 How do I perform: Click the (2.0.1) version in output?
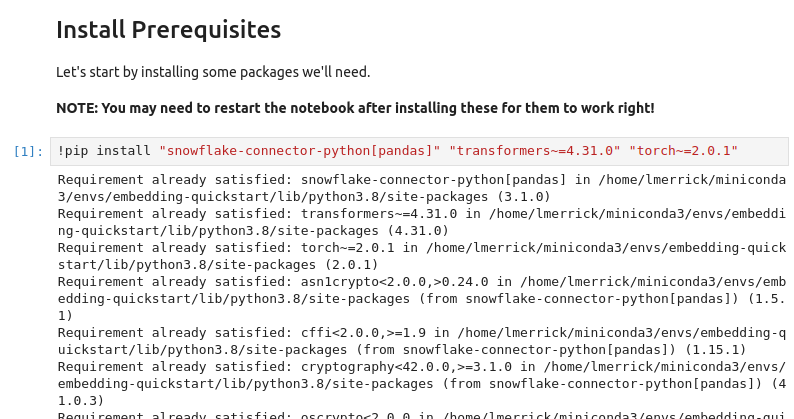[350, 265]
